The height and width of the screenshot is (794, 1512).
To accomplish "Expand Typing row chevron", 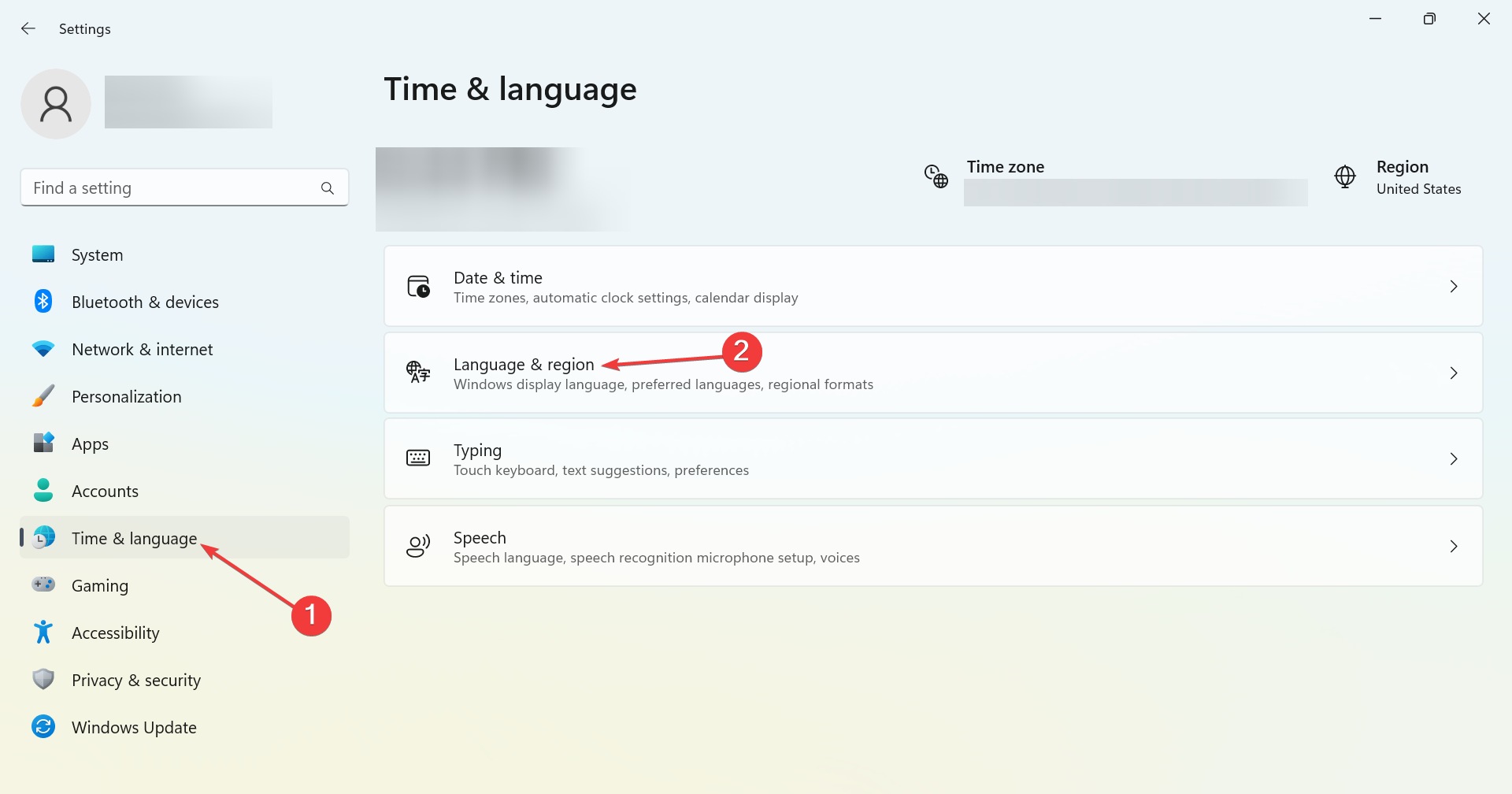I will 1454,459.
